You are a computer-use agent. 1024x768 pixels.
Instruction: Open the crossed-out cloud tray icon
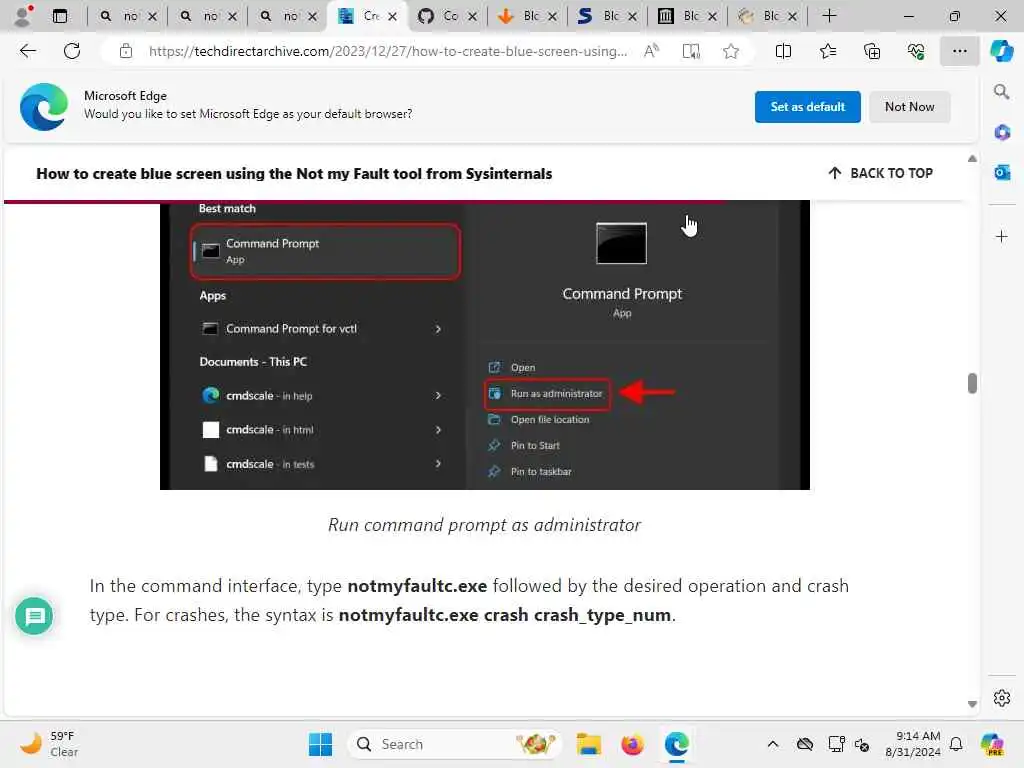click(x=805, y=744)
